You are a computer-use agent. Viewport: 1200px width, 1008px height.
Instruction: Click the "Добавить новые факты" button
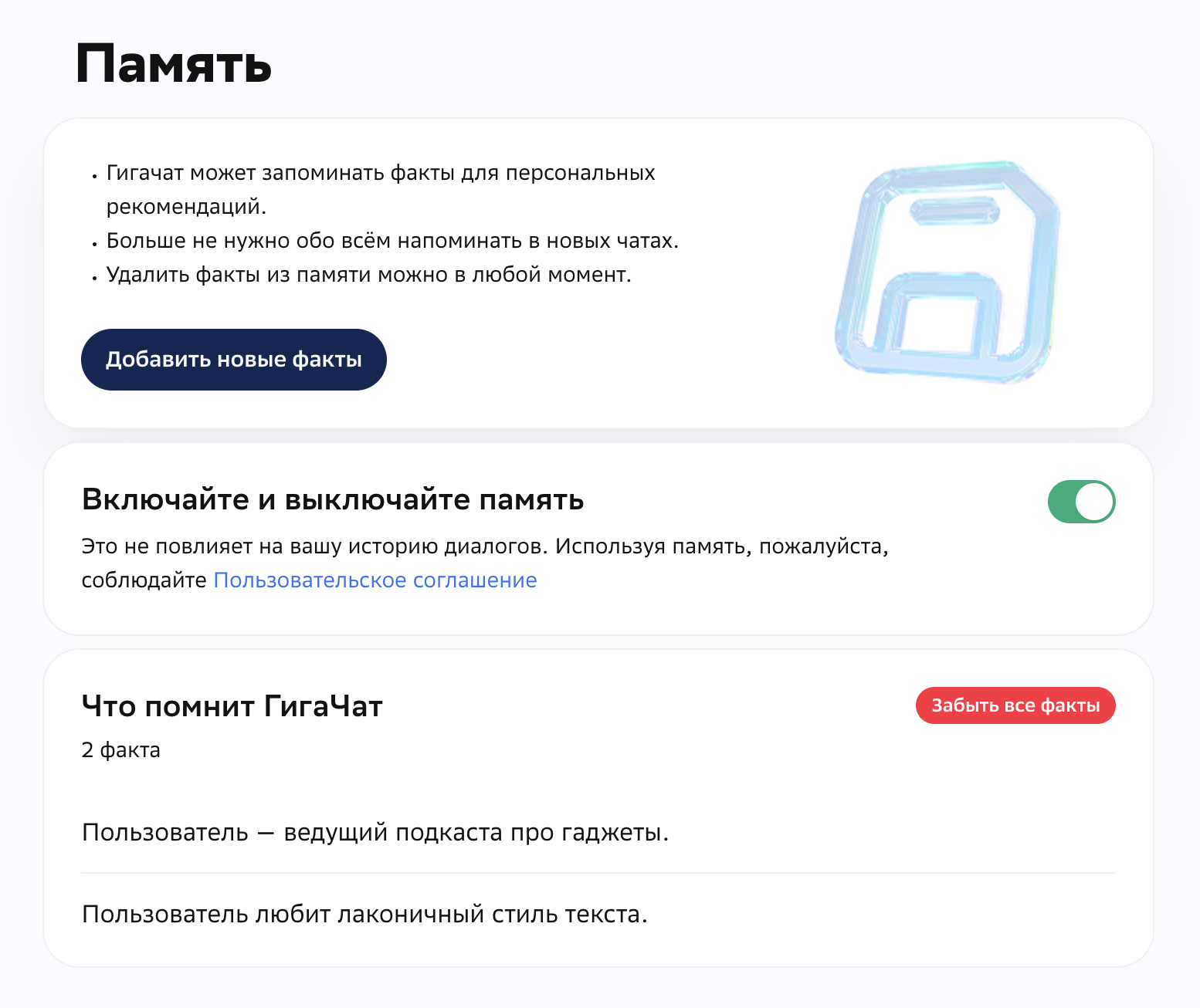(x=233, y=360)
